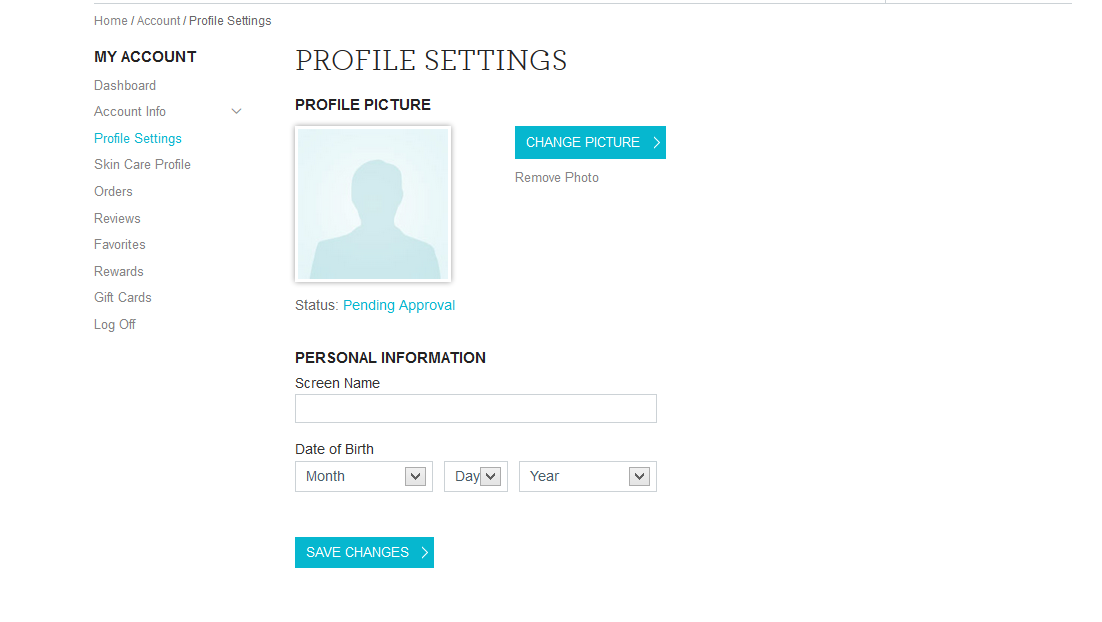Screen dimensions: 1102x622
Task: Click the Change Picture button
Action: pyautogui.click(x=590, y=142)
